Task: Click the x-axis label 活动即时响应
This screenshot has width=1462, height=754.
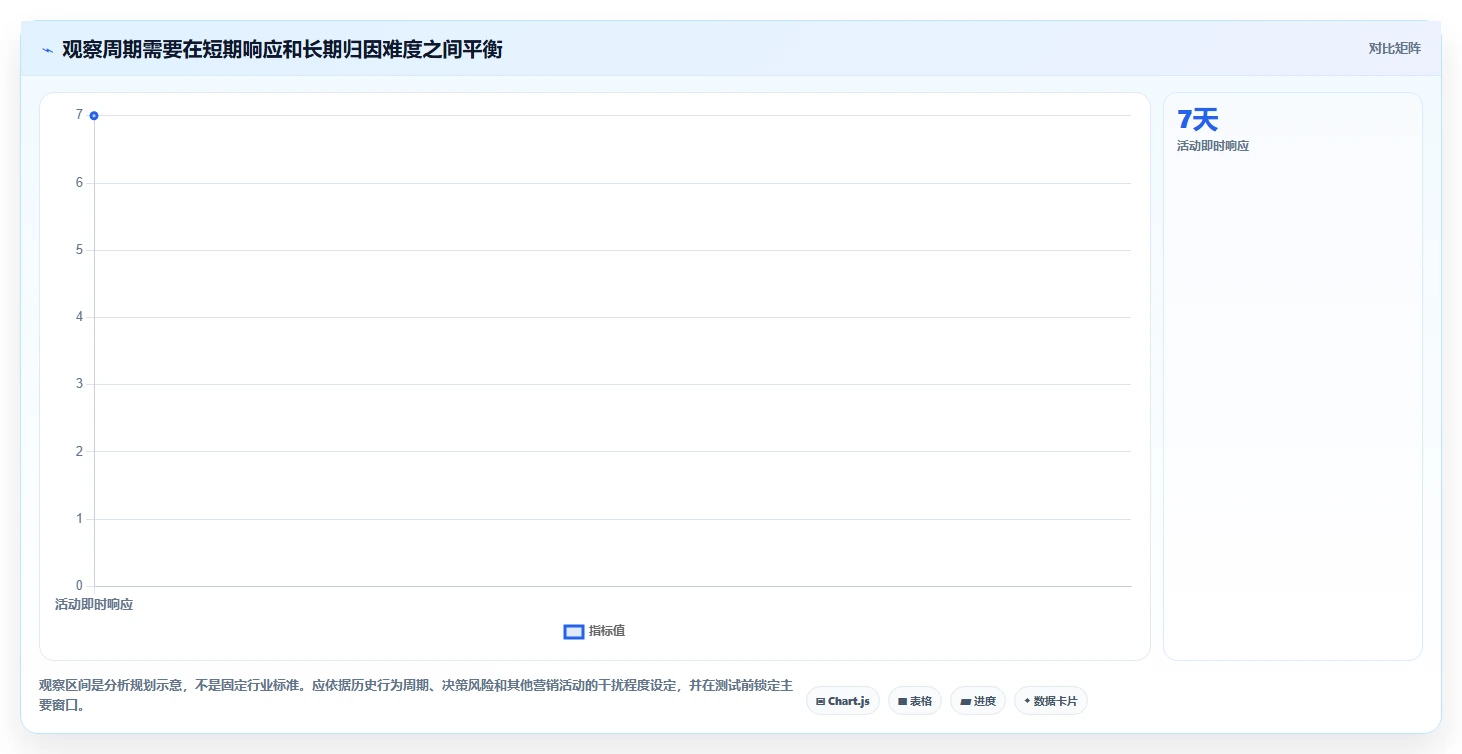Action: pyautogui.click(x=94, y=604)
